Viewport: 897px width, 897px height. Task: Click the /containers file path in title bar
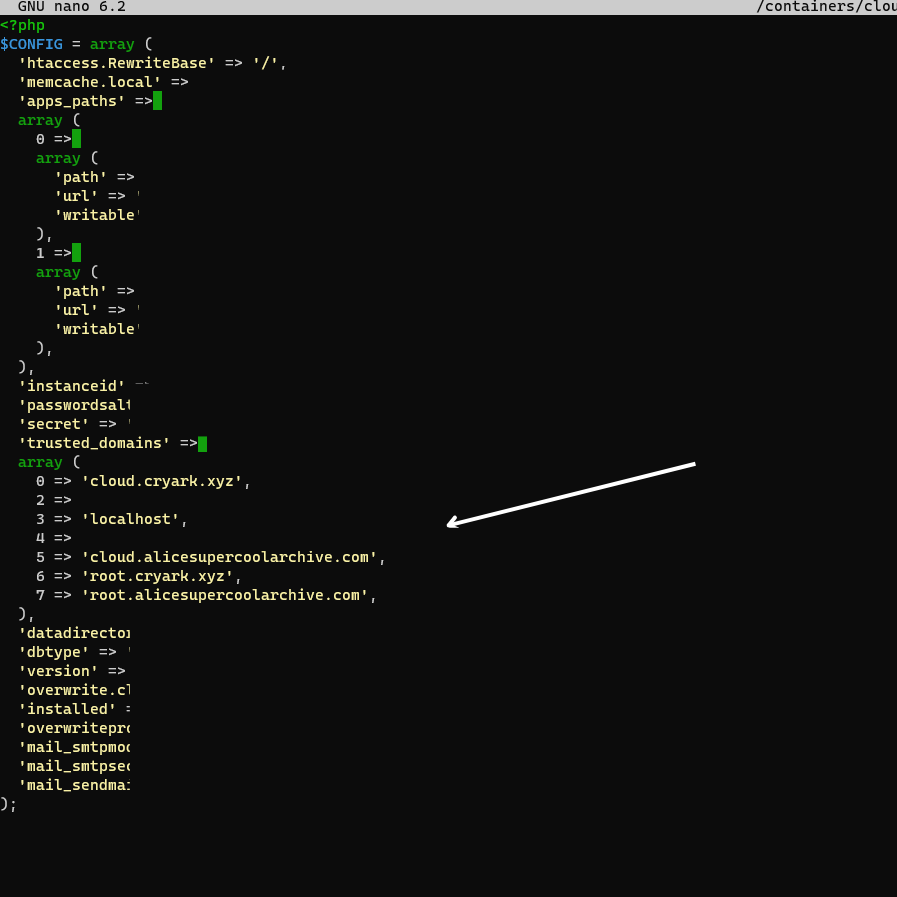click(x=825, y=7)
